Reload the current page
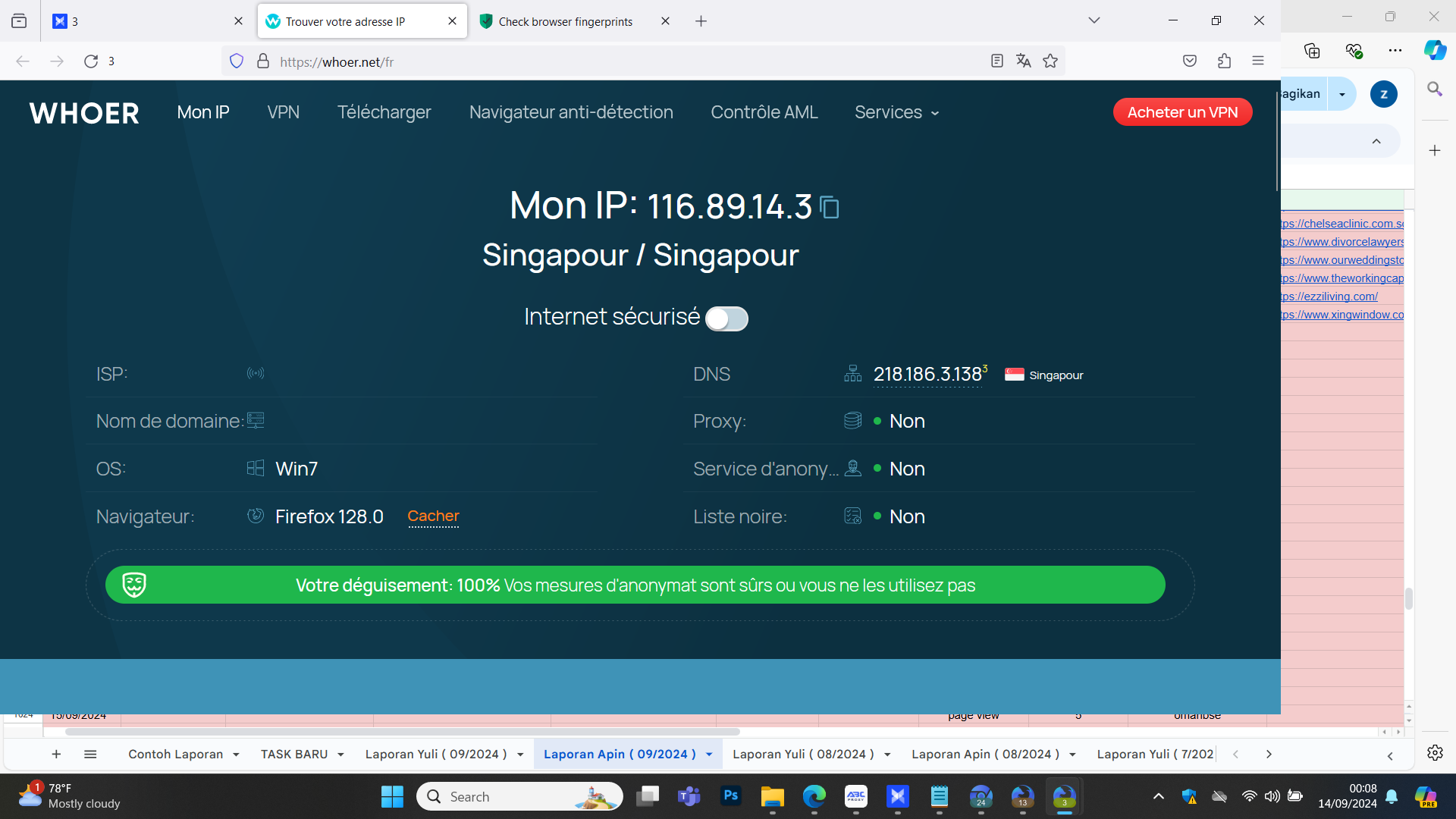 [91, 61]
